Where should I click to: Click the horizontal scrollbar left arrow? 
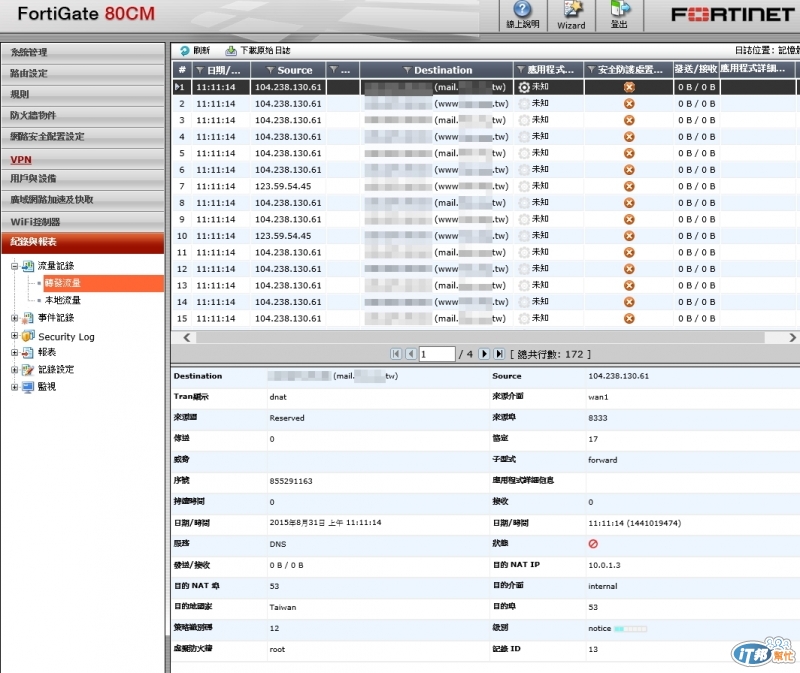[186, 337]
